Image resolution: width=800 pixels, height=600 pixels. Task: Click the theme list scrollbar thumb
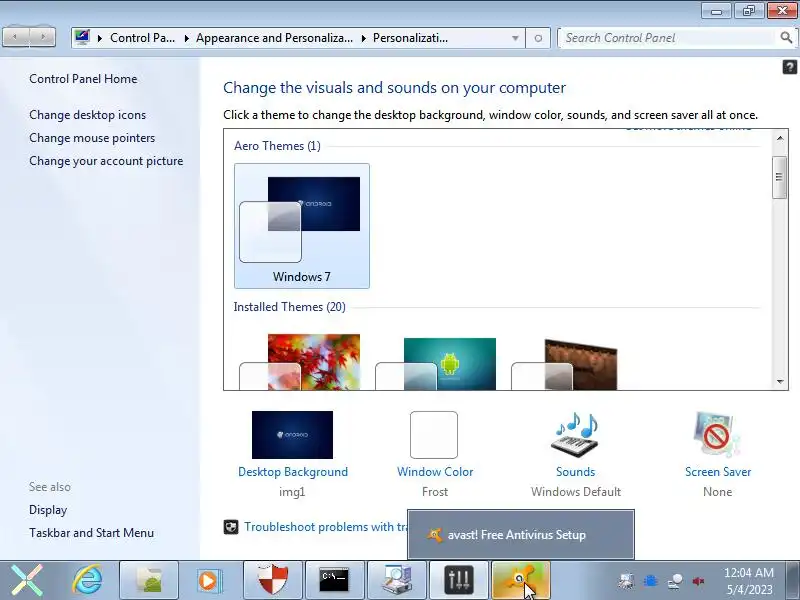(779, 177)
